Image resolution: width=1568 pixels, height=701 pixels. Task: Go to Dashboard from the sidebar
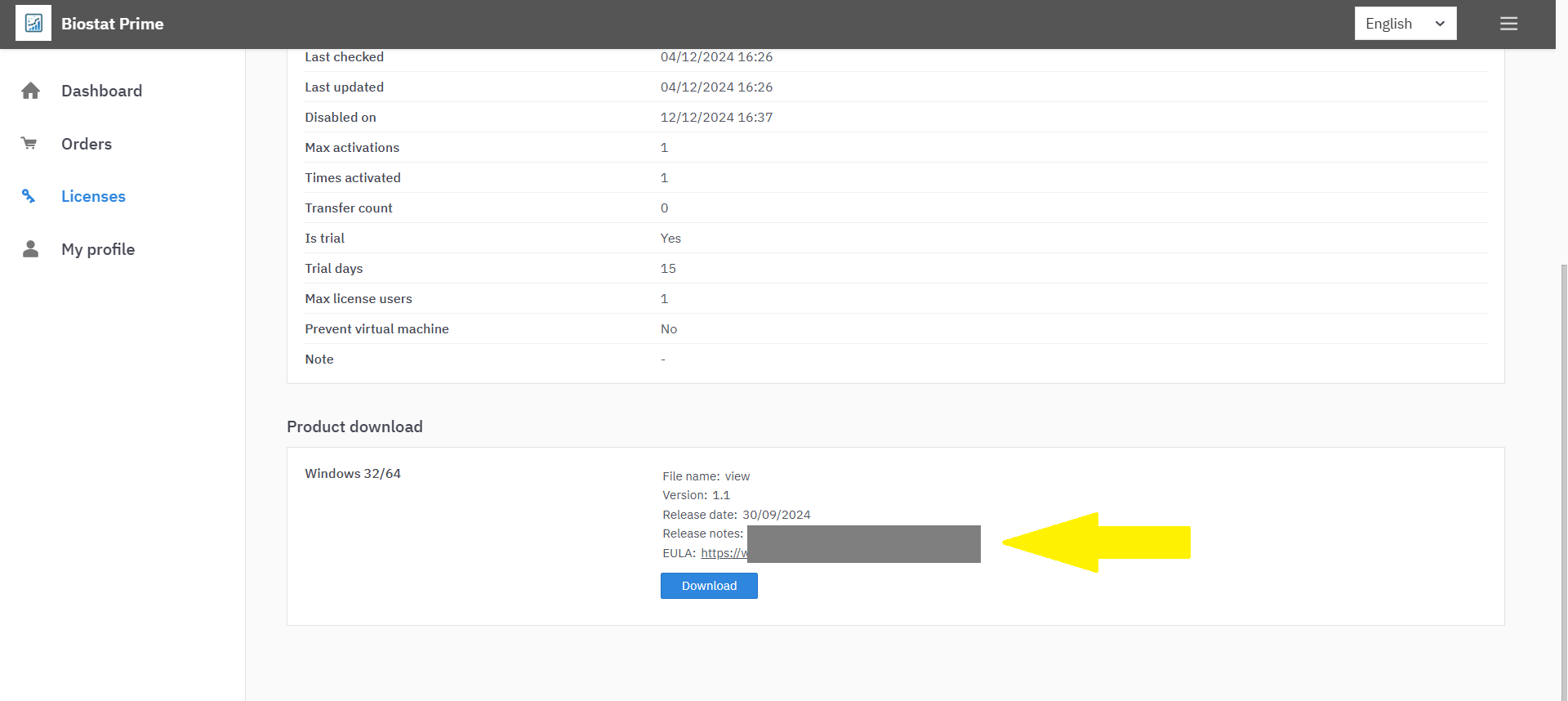[101, 91]
